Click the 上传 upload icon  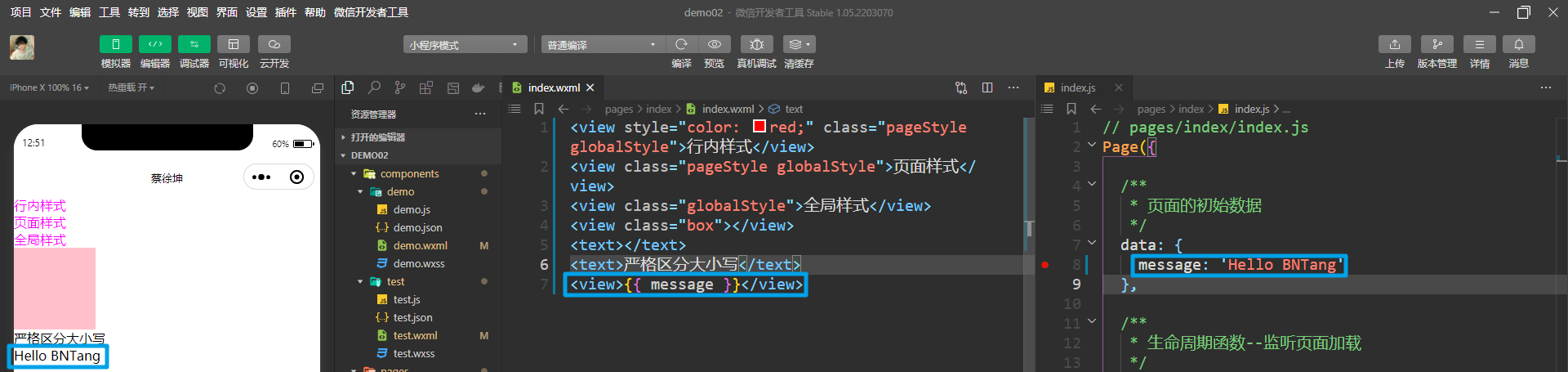[x=1395, y=44]
